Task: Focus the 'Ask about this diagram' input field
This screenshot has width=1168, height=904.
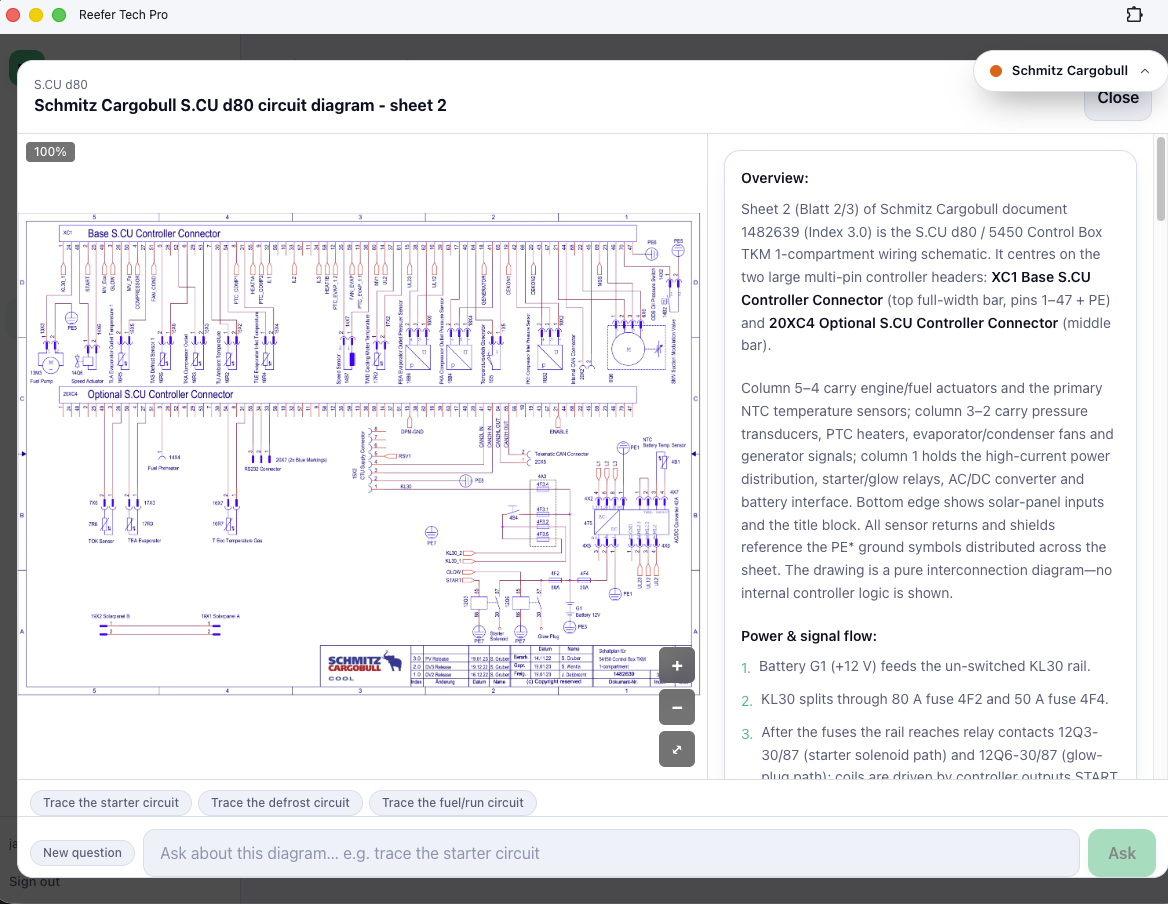Action: (611, 853)
